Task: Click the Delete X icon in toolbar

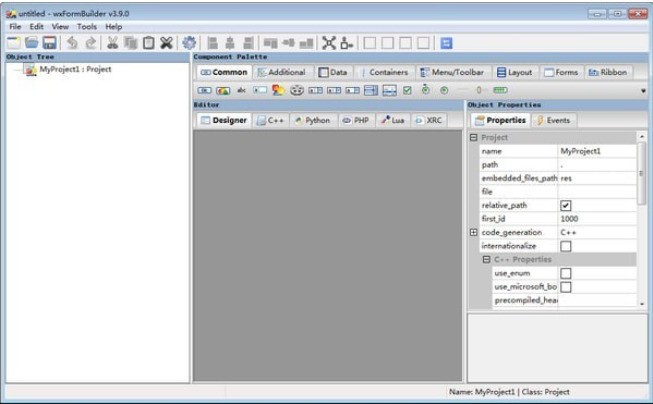Action: 166,43
